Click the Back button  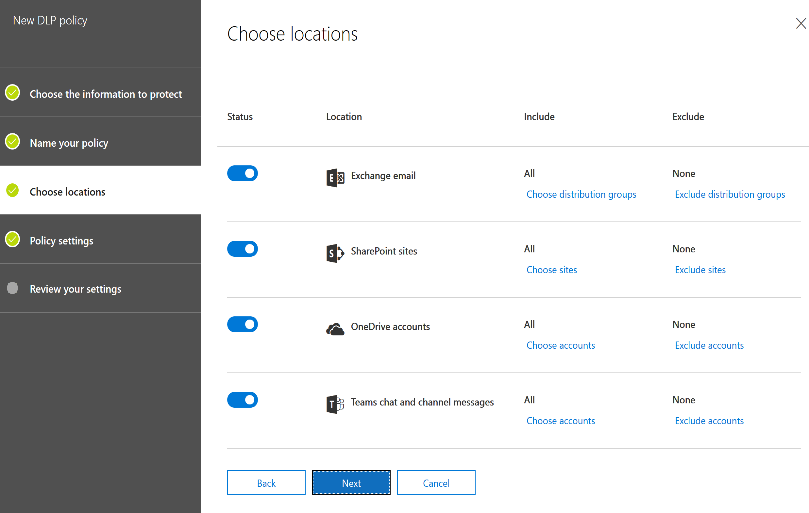pos(266,483)
